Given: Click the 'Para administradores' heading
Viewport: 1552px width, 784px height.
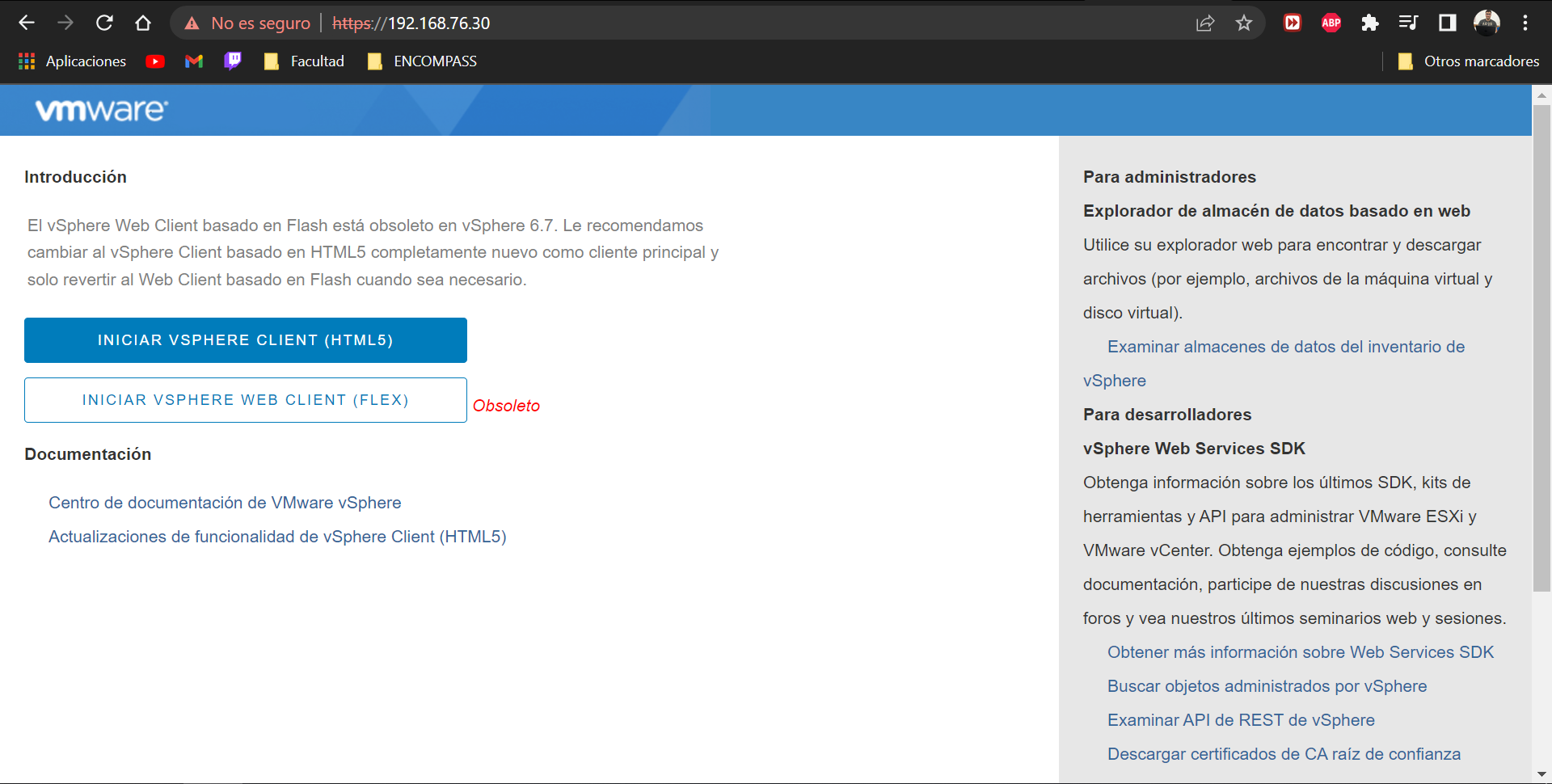Looking at the screenshot, I should coord(1170,177).
